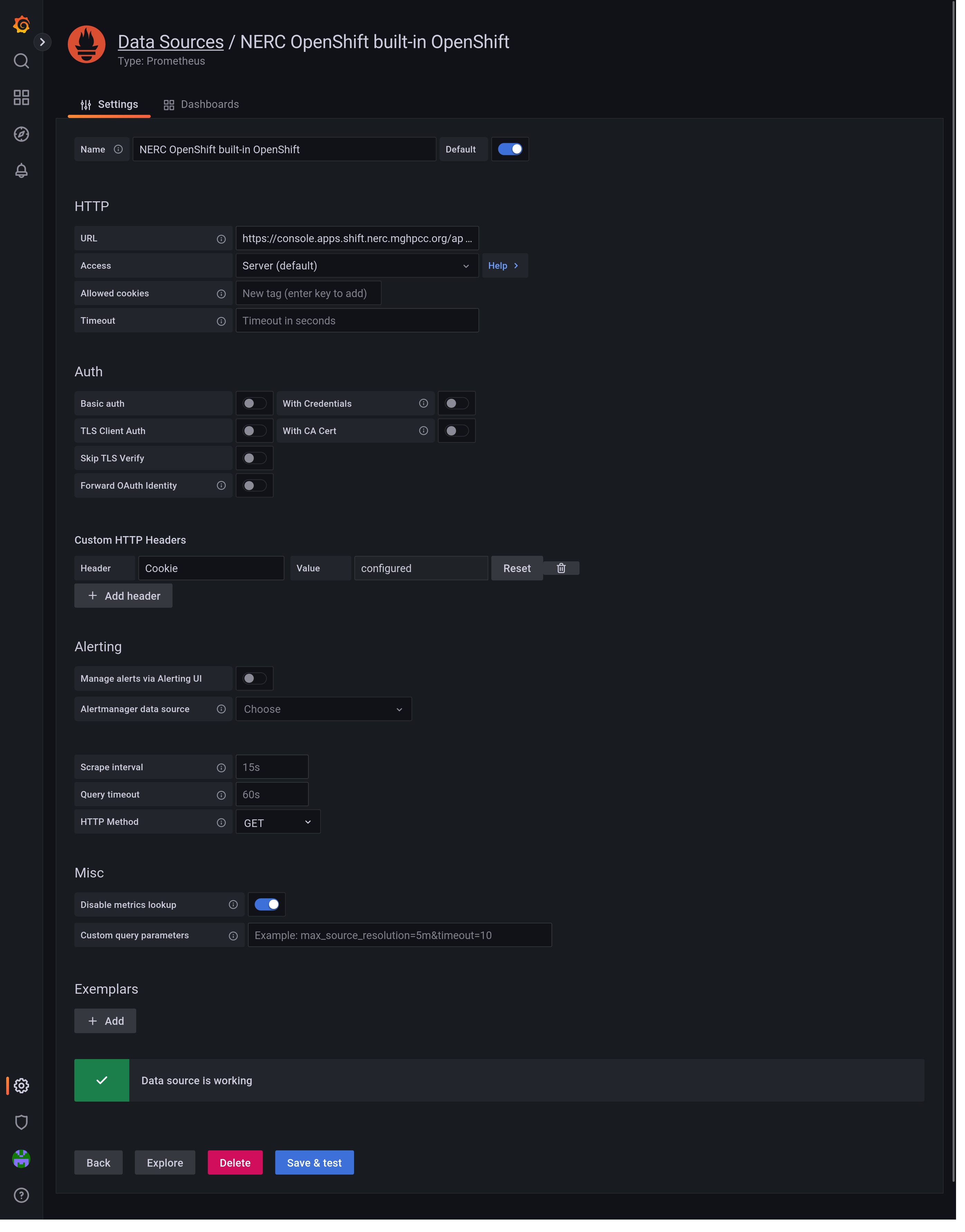Expand the sidebar with the arrow button

43,43
